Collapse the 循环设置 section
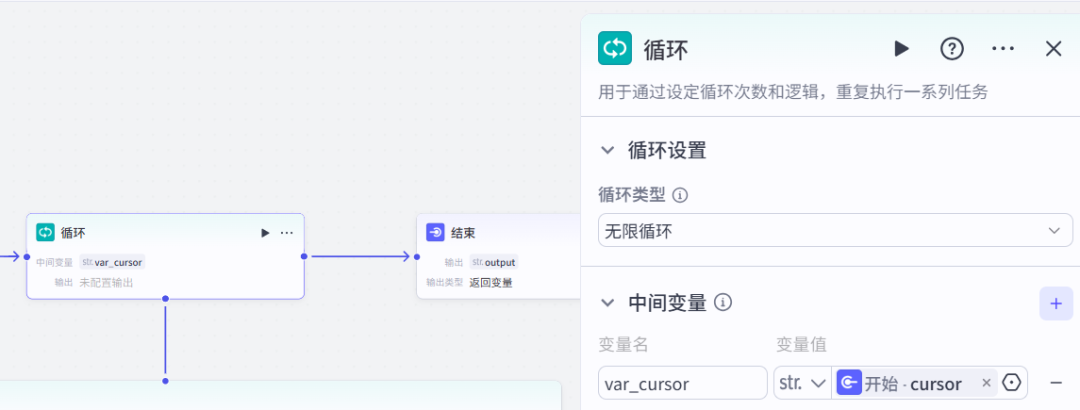Image resolution: width=1080 pixels, height=410 pixels. pos(608,150)
